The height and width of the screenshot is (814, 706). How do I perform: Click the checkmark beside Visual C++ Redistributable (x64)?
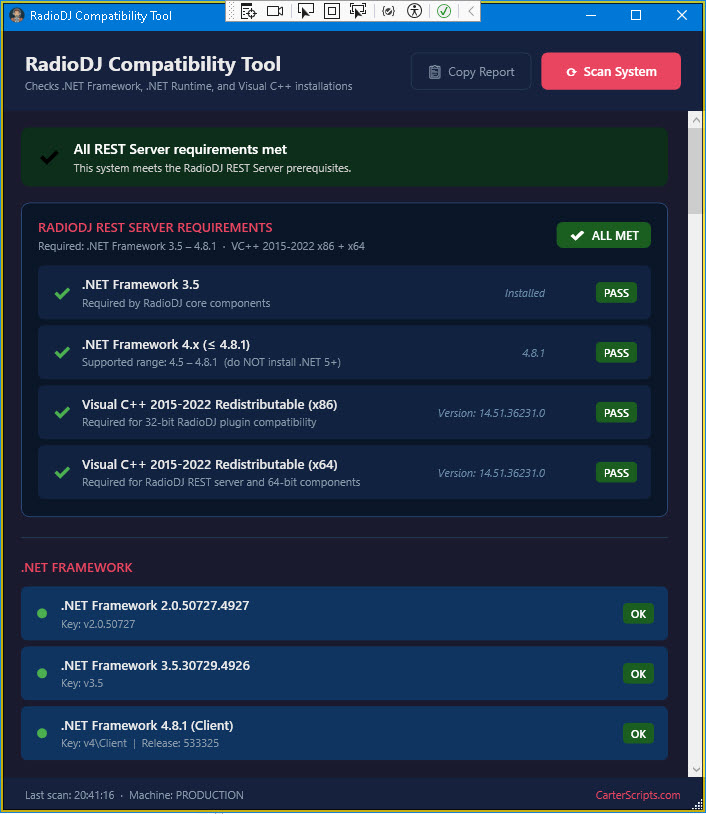(x=62, y=473)
